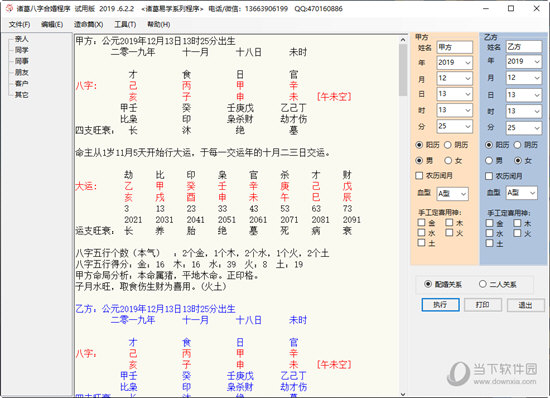Check 水 element for 甲方
This screenshot has height=398, width=550.
click(x=422, y=233)
